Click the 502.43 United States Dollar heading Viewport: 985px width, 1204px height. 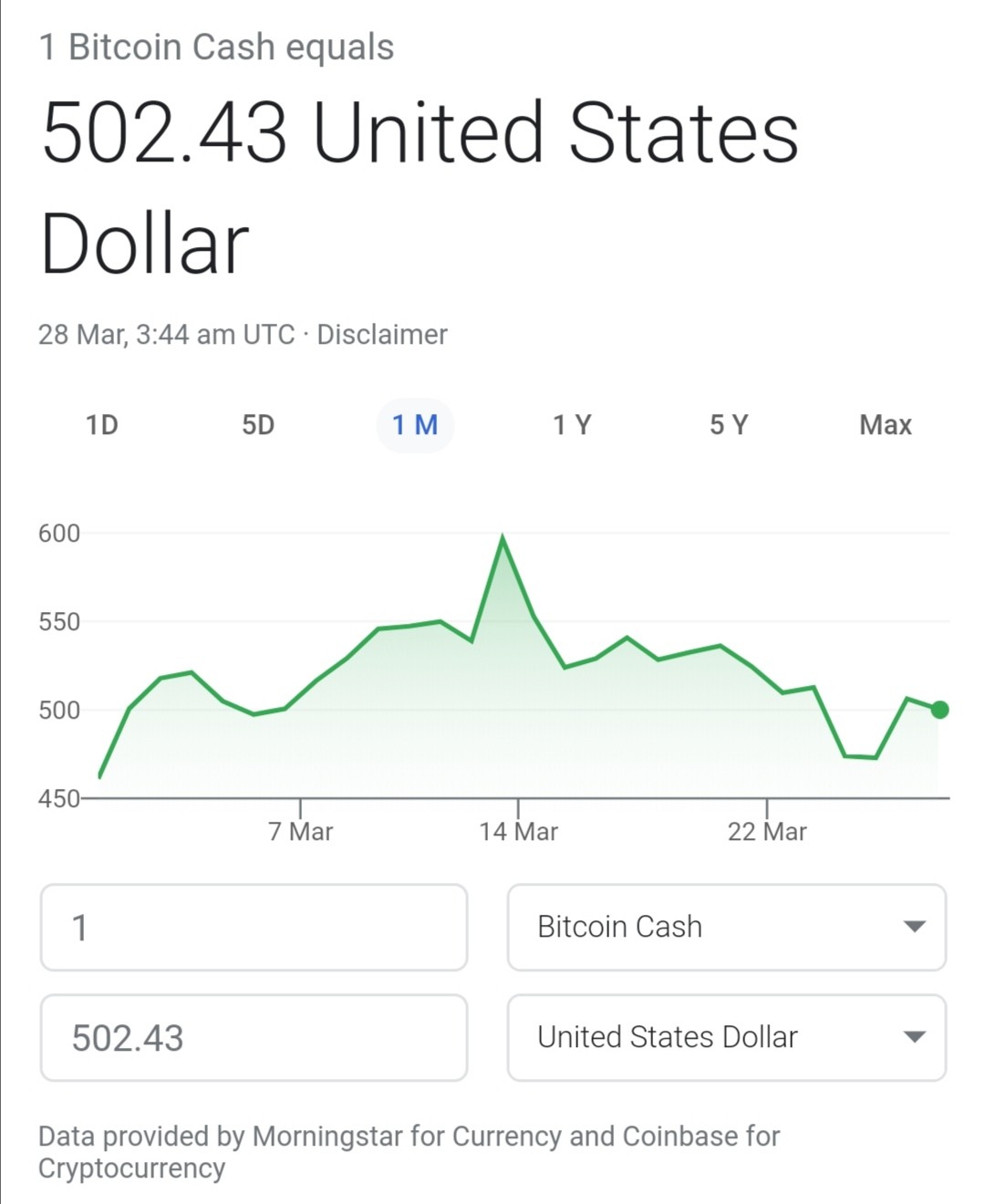(x=420, y=187)
